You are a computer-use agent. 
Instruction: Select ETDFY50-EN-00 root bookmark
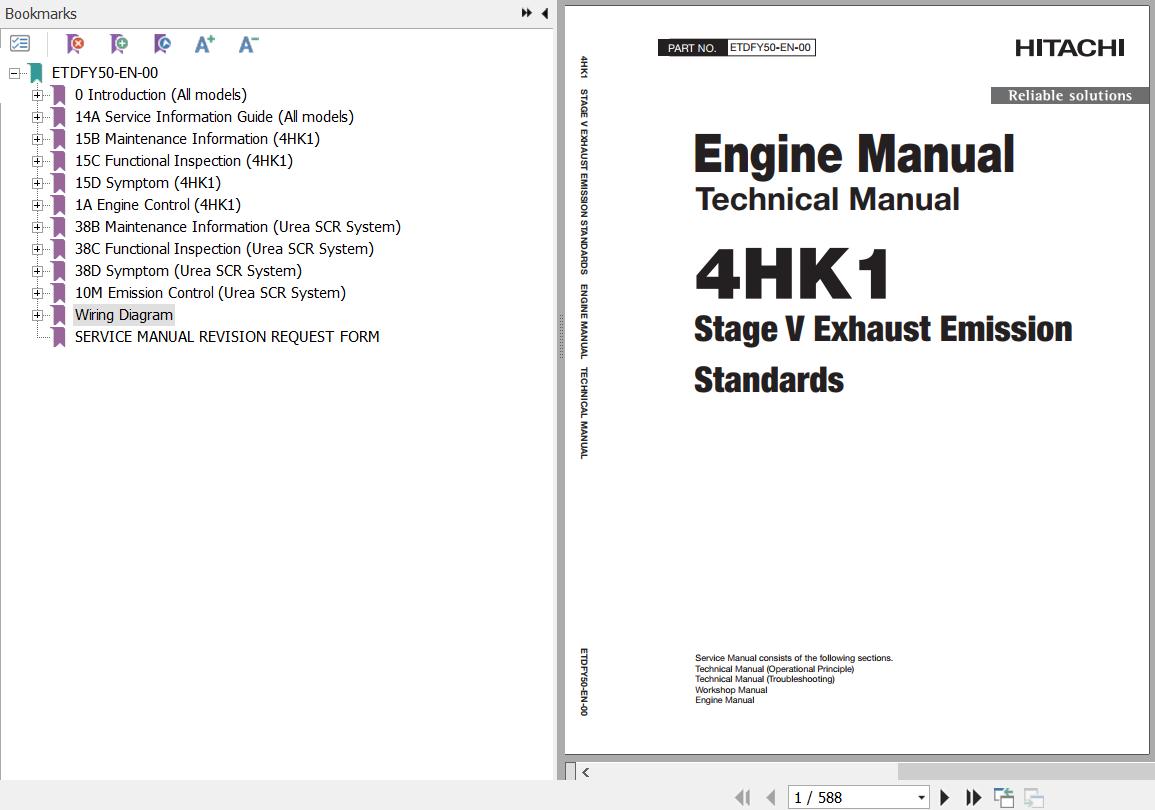105,73
